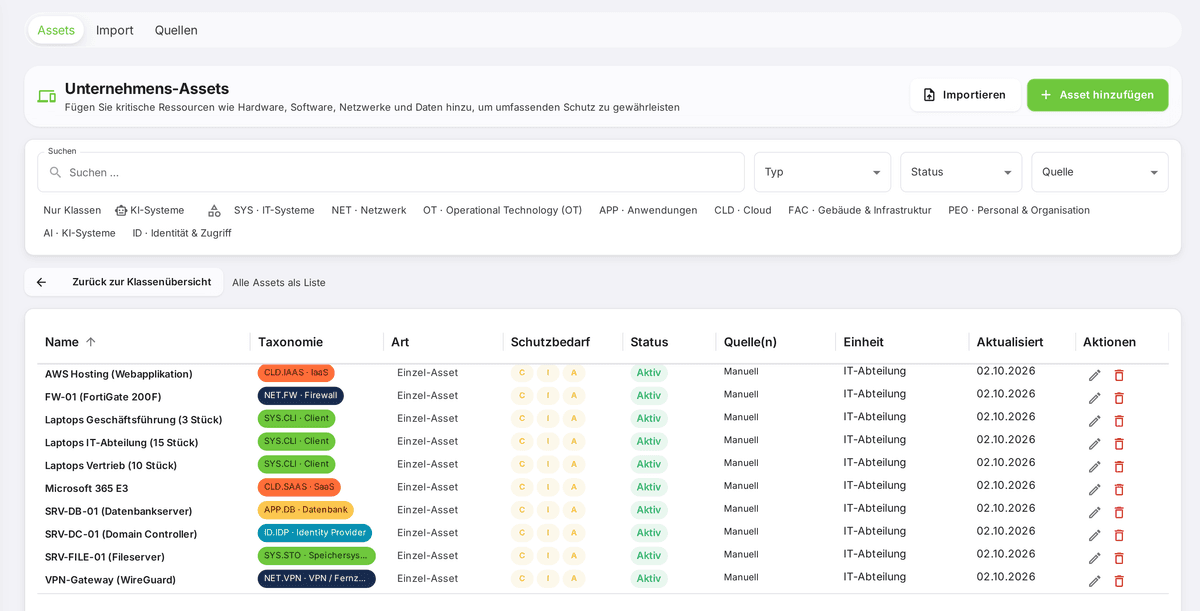Edit Laptops Geschäftsführung (3 Stück) row
The height and width of the screenshot is (611, 1200).
point(1094,421)
